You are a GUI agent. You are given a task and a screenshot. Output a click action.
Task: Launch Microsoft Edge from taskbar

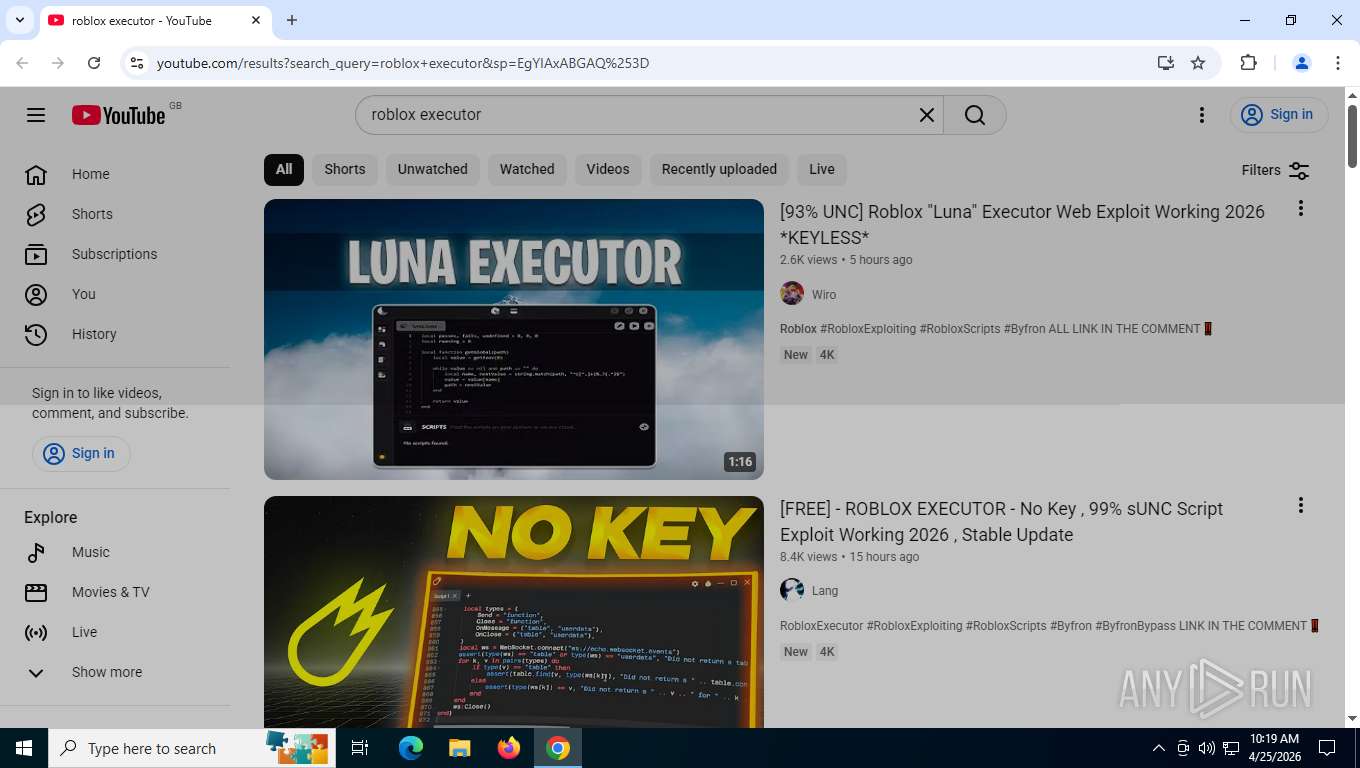[x=411, y=748]
